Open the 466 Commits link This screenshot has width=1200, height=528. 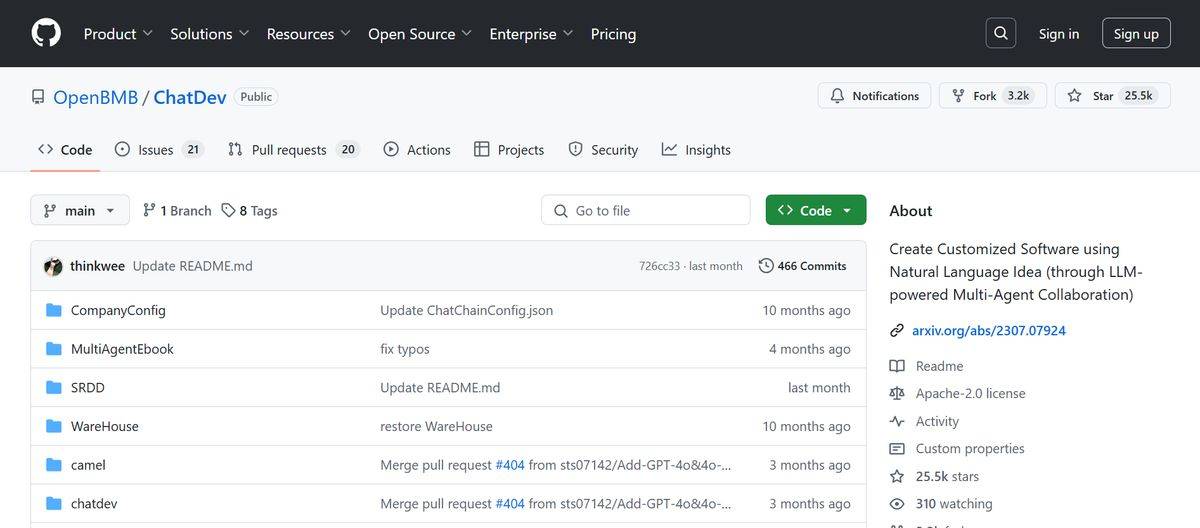(802, 266)
